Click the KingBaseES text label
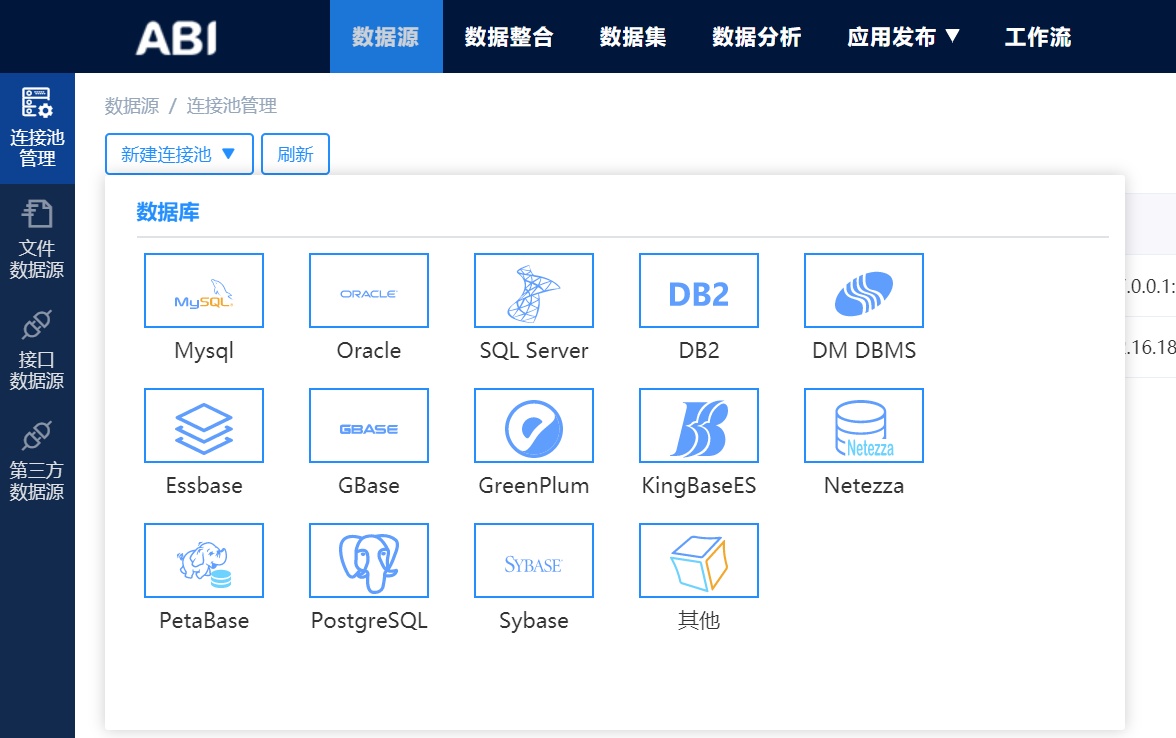Screen dimensions: 1176x738 tap(699, 485)
